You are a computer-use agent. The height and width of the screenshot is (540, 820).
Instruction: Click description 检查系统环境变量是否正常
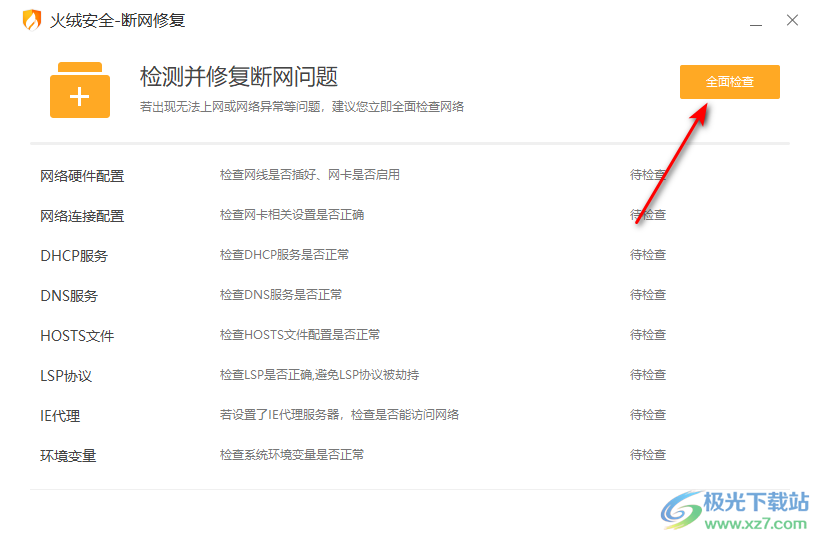pyautogui.click(x=292, y=455)
